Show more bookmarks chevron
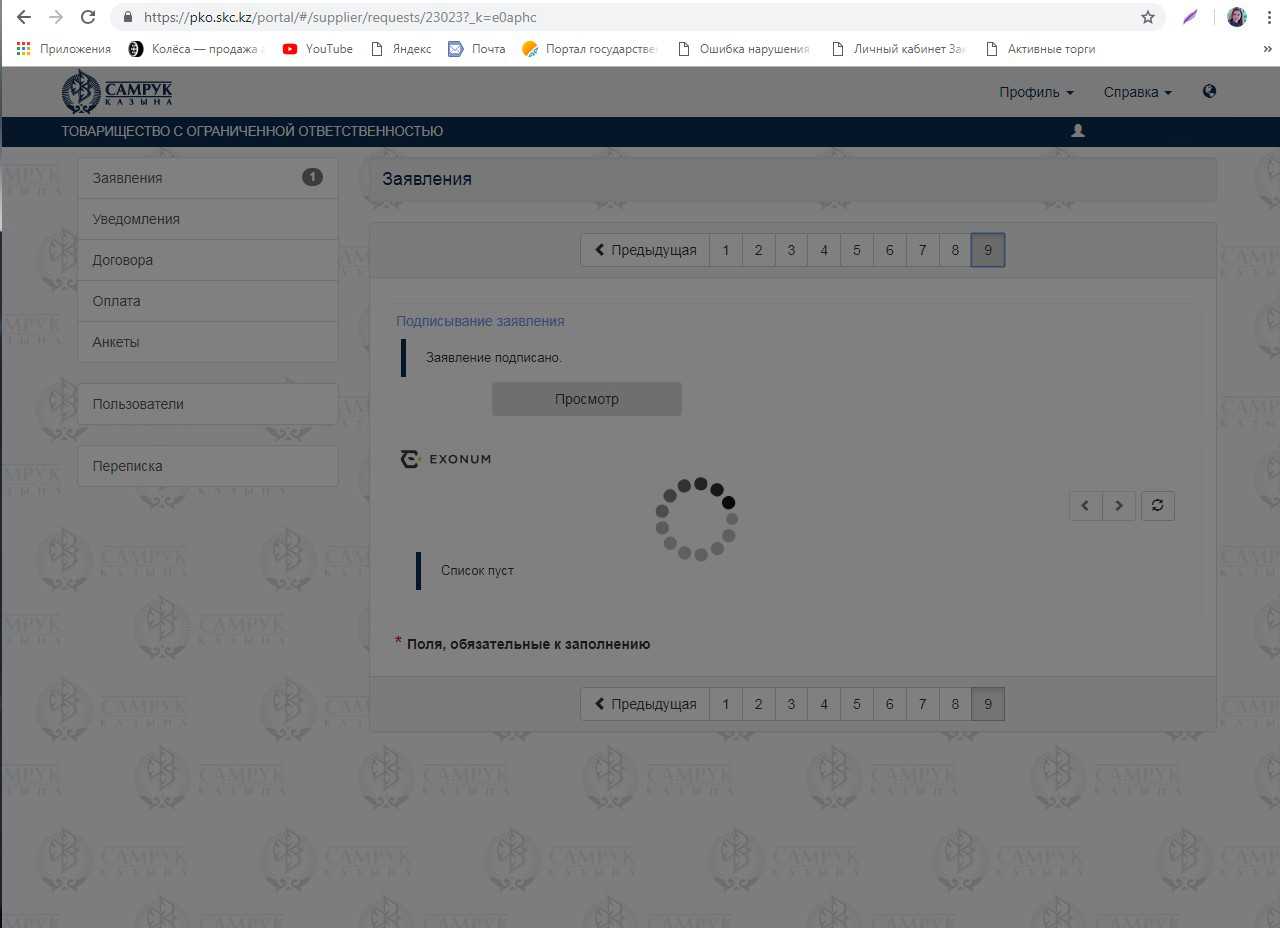Image resolution: width=1280 pixels, height=928 pixels. (x=1267, y=48)
